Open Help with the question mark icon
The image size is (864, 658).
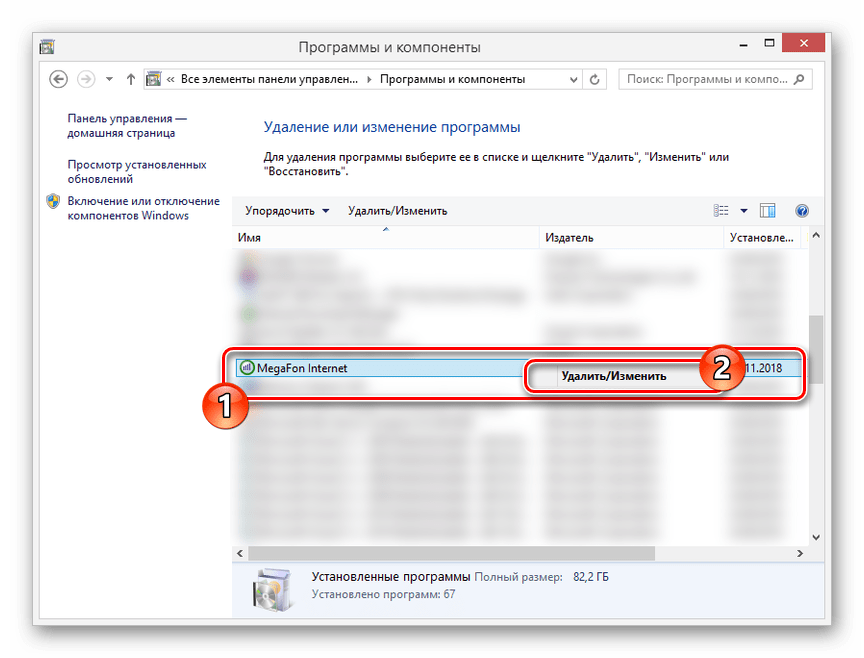(802, 211)
